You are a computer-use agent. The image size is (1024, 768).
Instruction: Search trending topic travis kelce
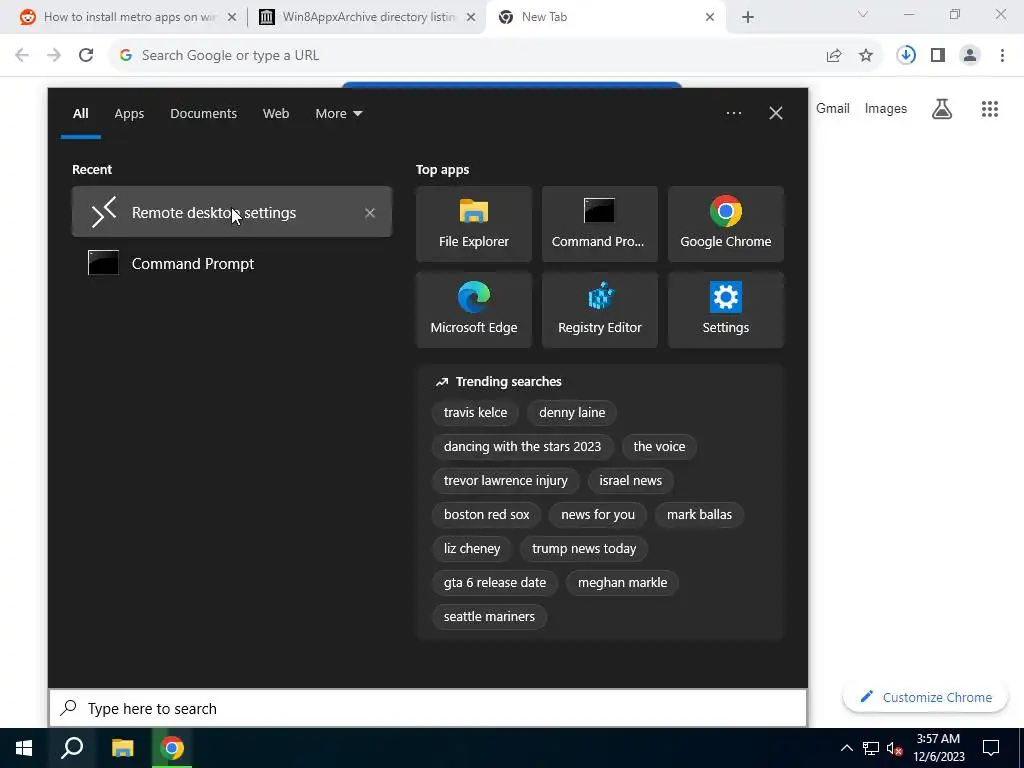click(475, 412)
